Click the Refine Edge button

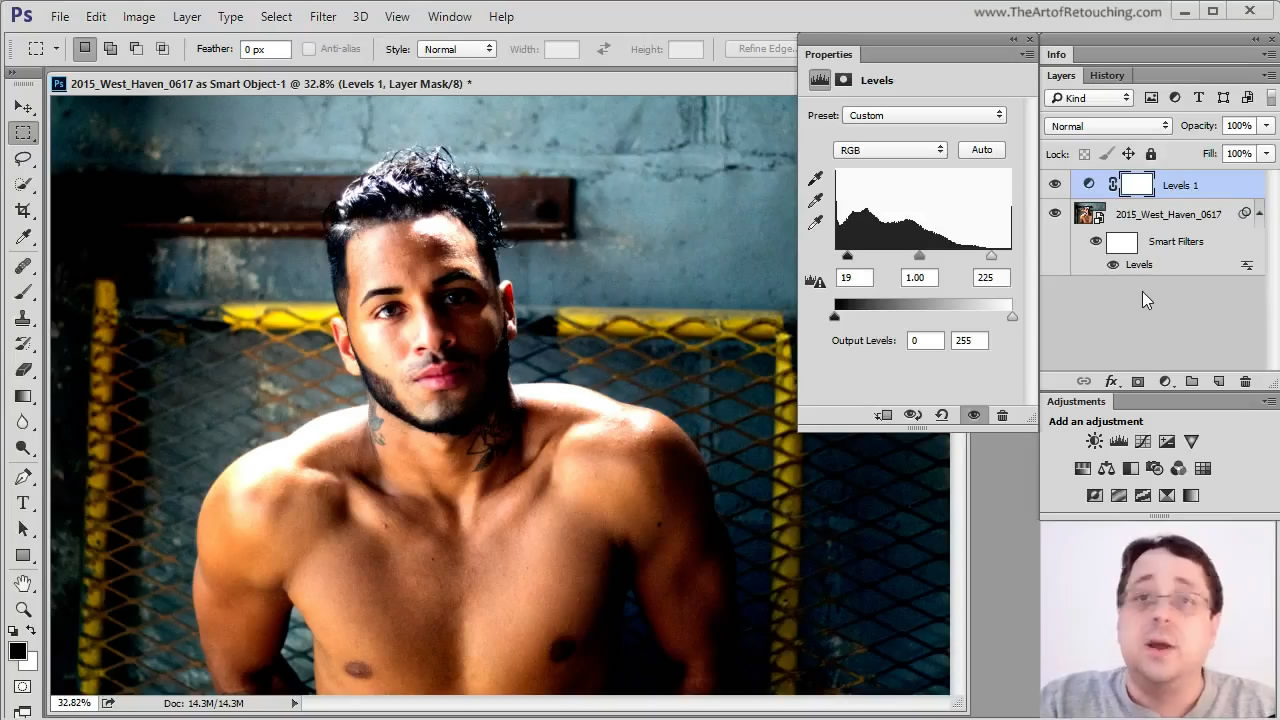tap(766, 49)
